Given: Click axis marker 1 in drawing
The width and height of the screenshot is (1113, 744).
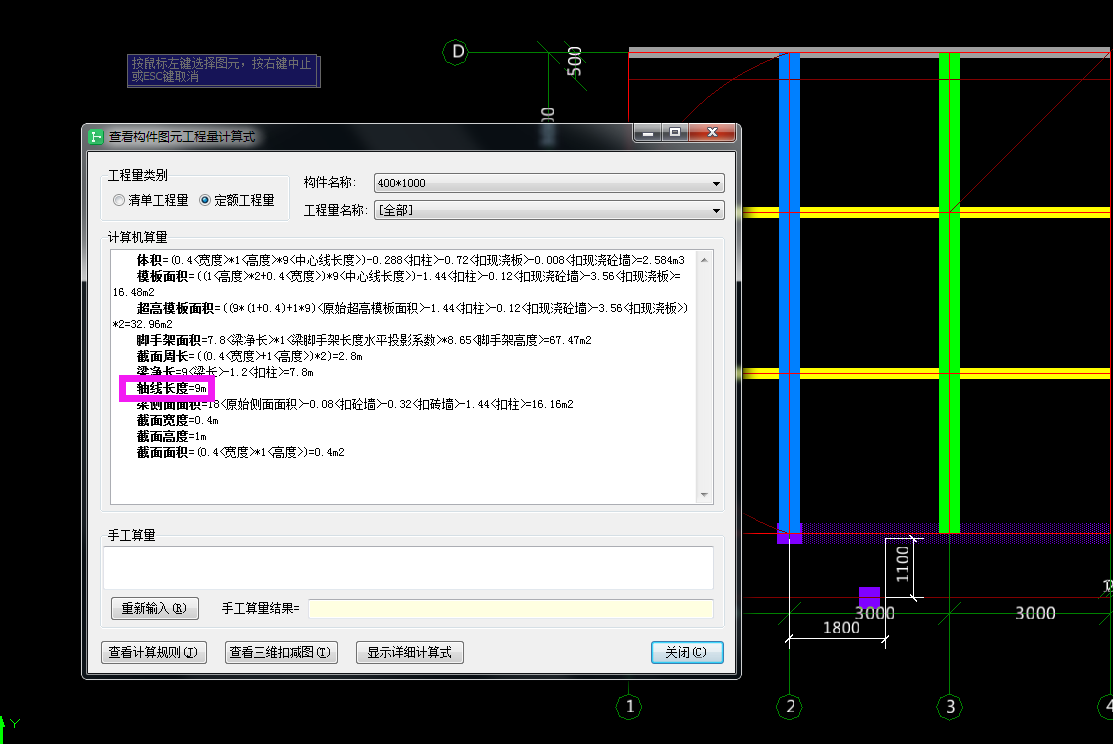Looking at the screenshot, I should tap(629, 706).
